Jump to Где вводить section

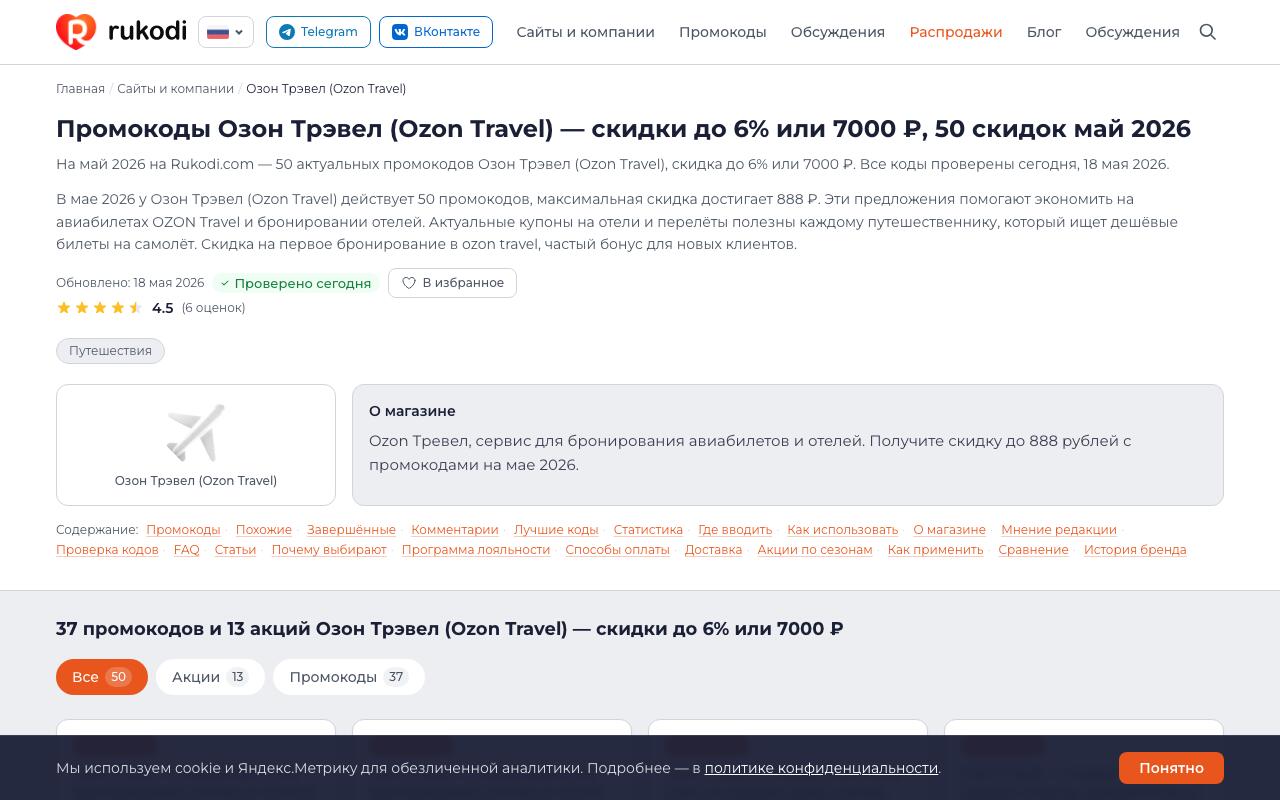(735, 530)
